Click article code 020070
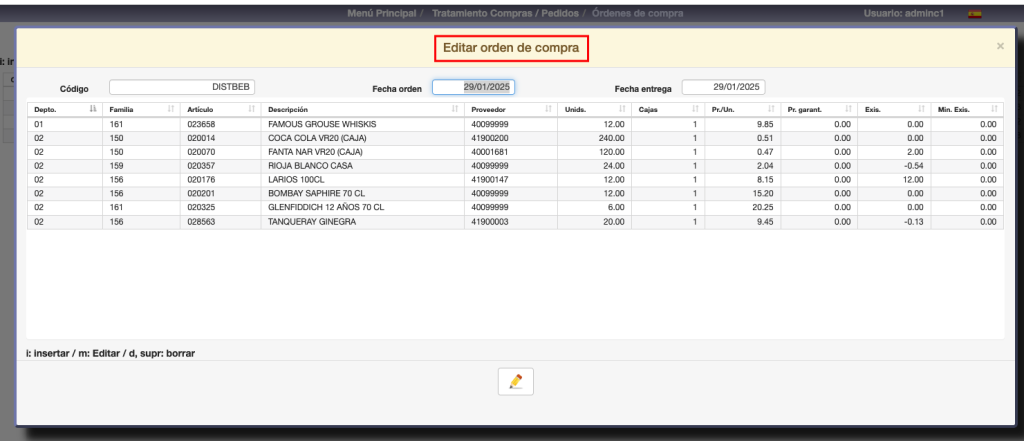The image size is (1024, 441). click(x=200, y=152)
